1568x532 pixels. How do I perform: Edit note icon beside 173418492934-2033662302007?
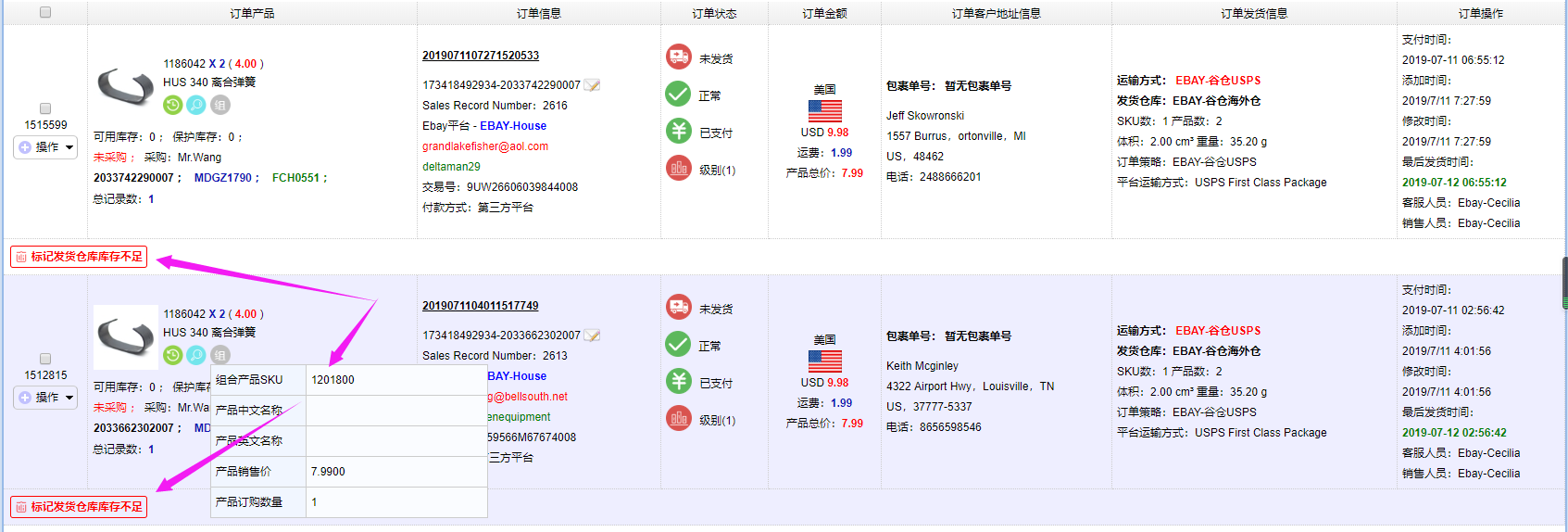coord(592,336)
